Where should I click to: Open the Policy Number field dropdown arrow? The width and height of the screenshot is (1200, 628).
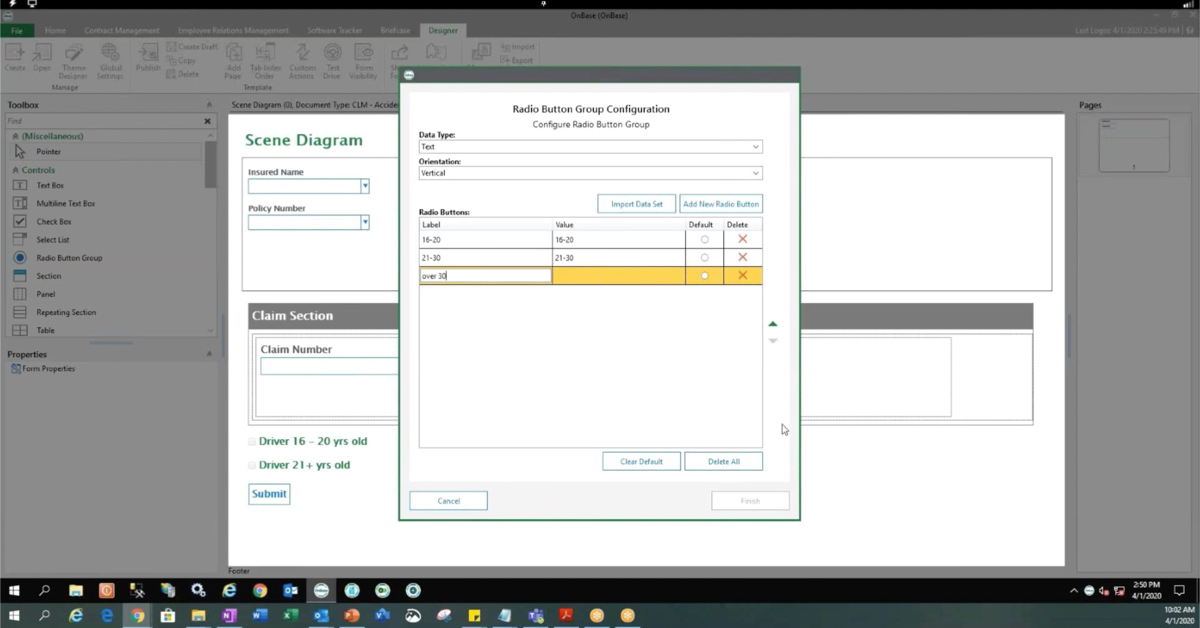pos(366,223)
